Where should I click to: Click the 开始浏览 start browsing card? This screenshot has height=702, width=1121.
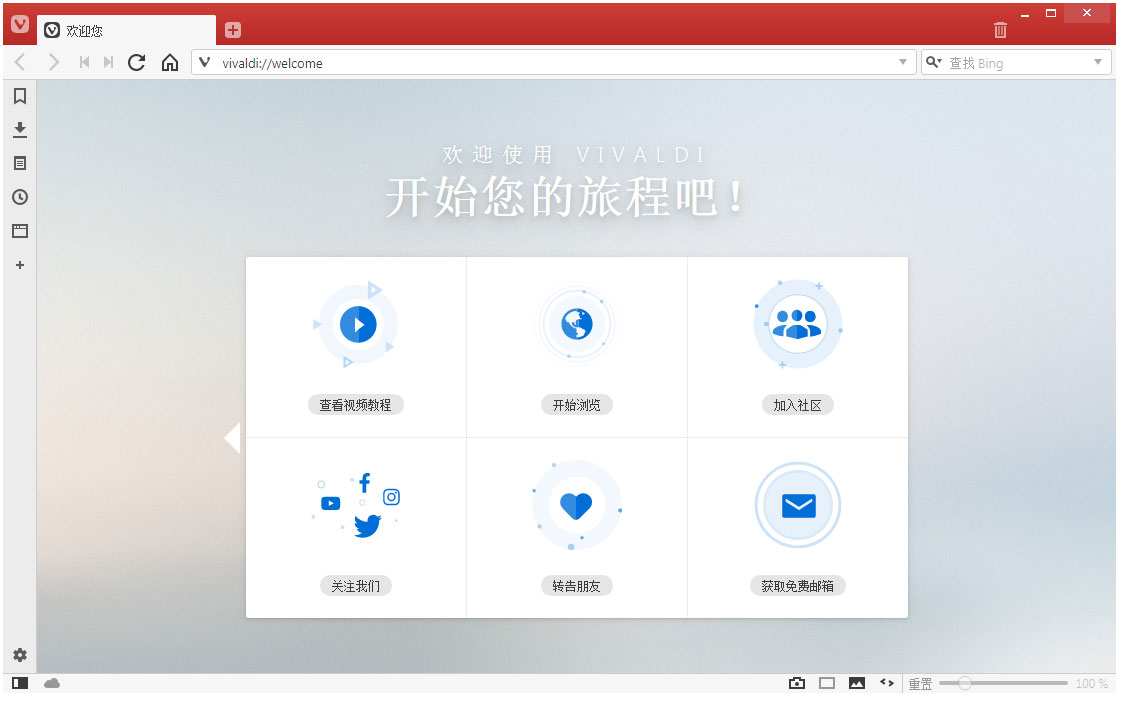click(576, 345)
